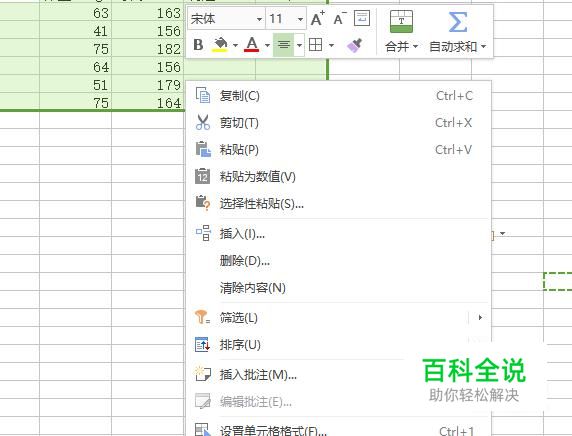Click the paste clipboard icon
The image size is (572, 436).
coord(203,149)
